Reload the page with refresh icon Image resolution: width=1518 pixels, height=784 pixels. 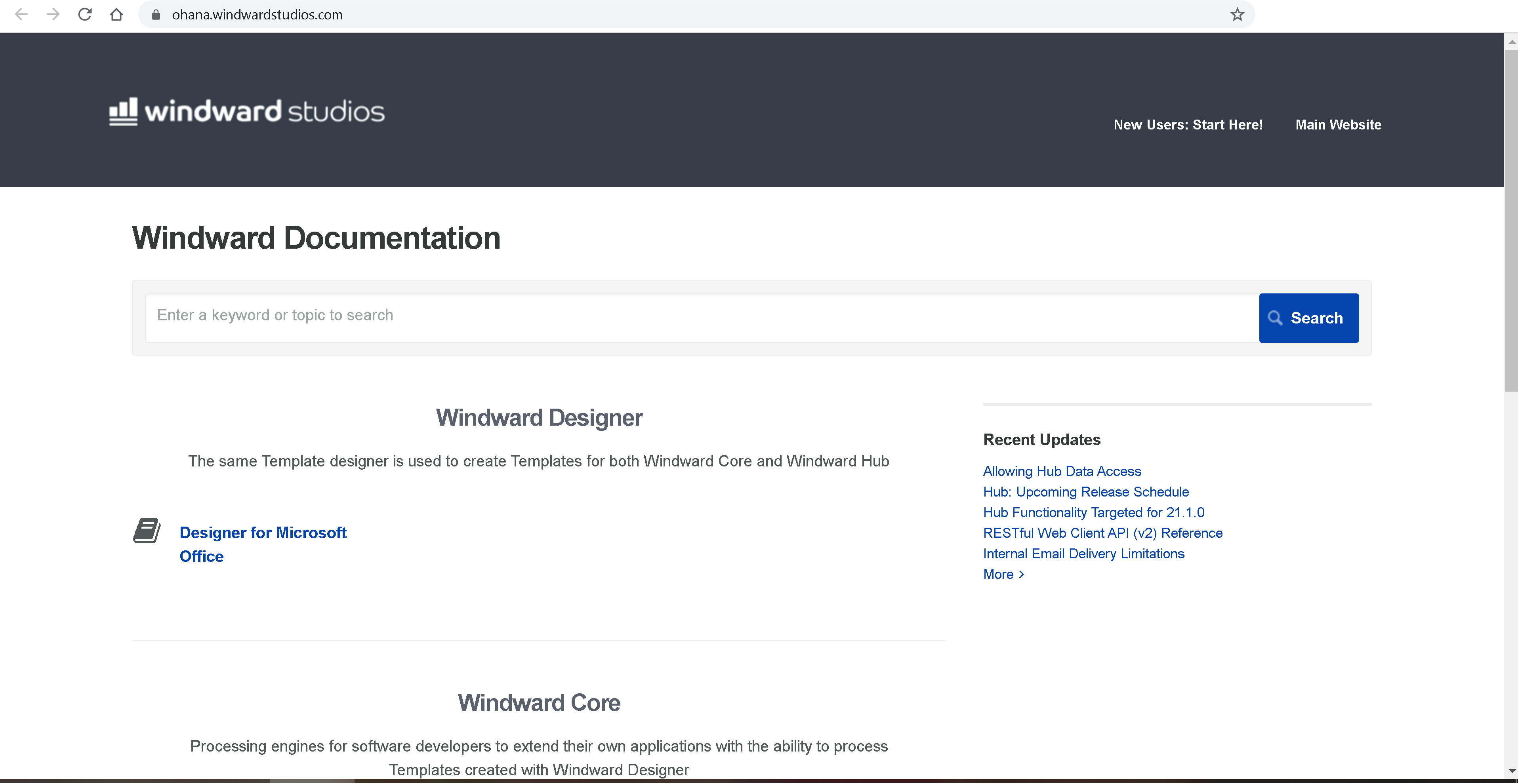pos(85,15)
